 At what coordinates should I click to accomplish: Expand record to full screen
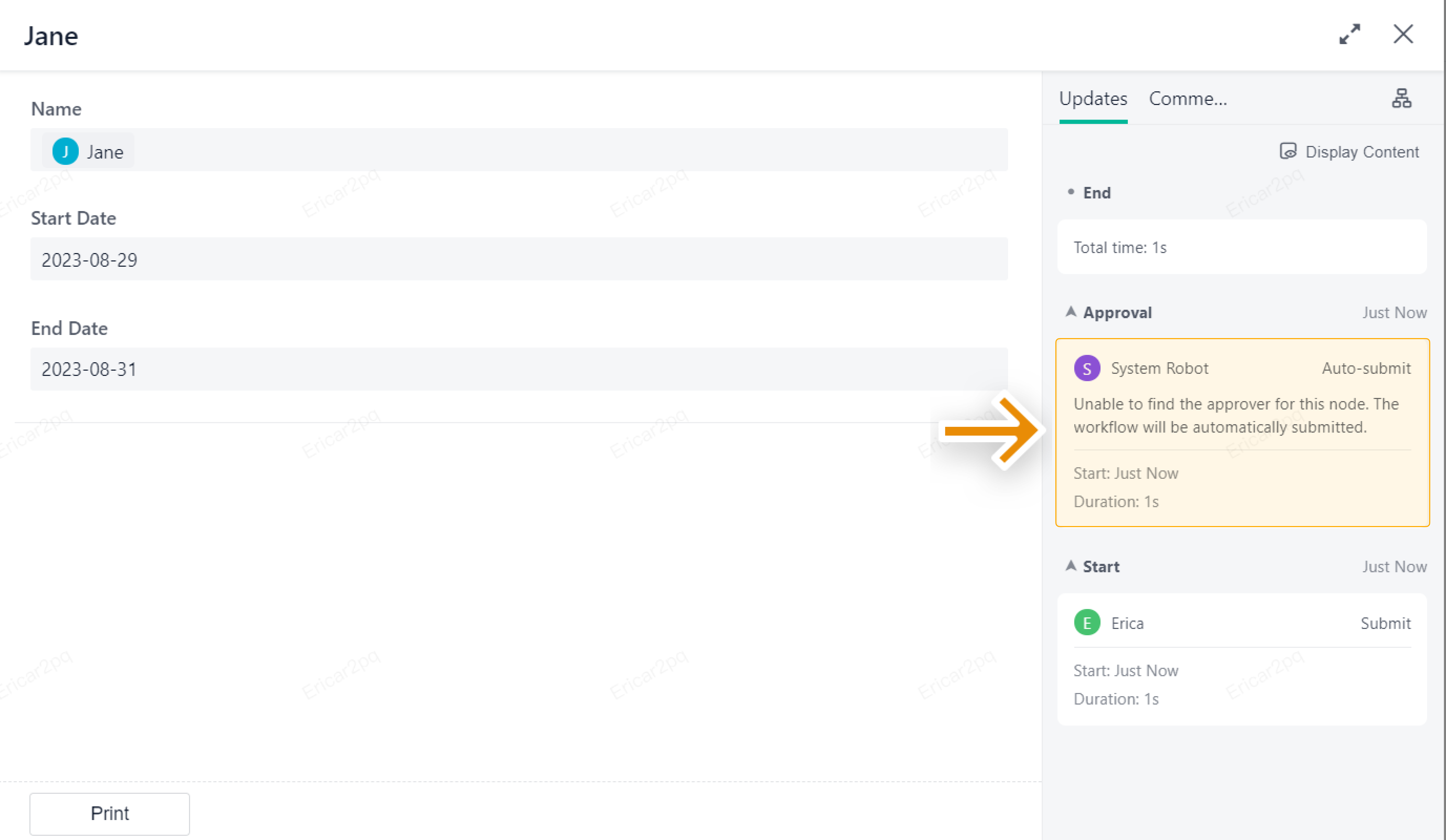pyautogui.click(x=1350, y=34)
